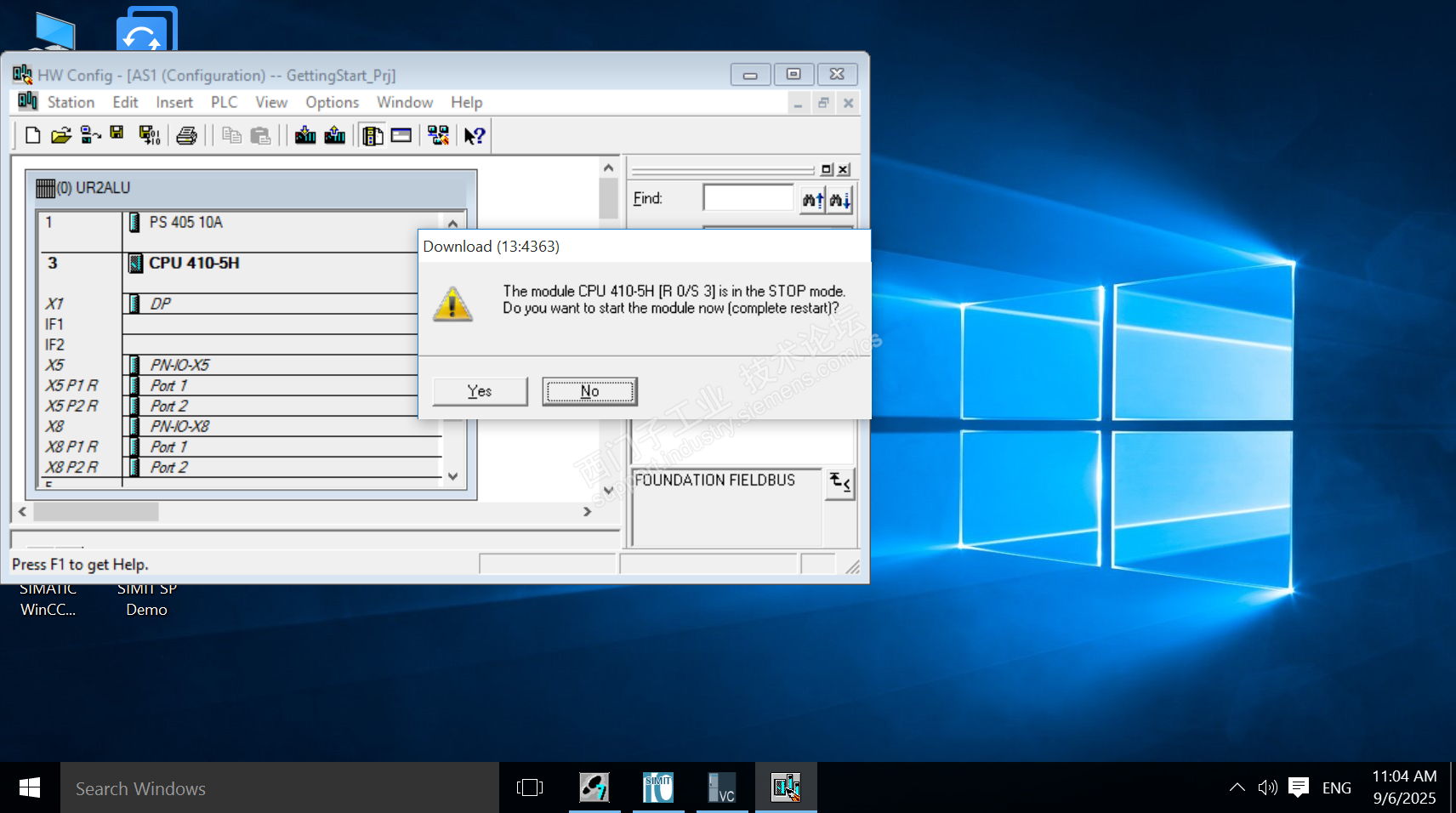Click the Print toolbar icon
Screen dimensions: 1456x813
pyautogui.click(x=187, y=135)
